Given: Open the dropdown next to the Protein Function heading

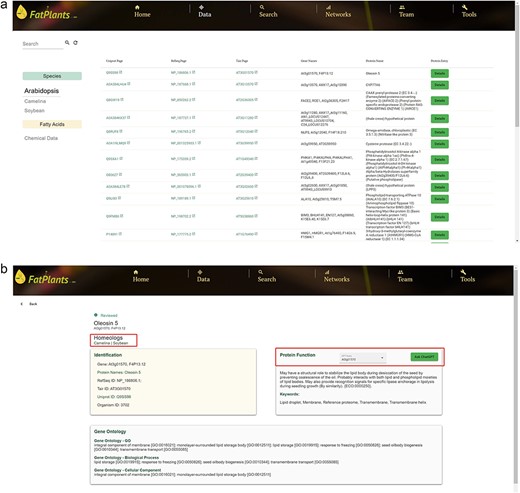Looking at the screenshot, I should tap(363, 358).
